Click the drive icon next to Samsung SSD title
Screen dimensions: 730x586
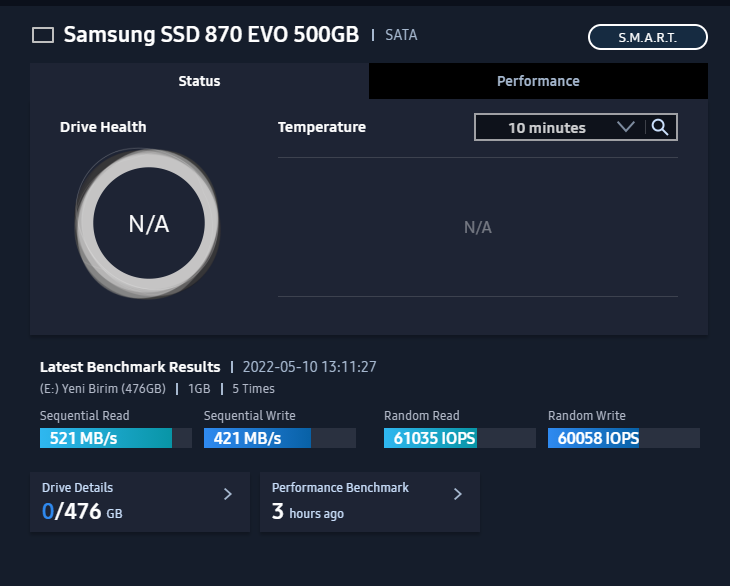click(x=43, y=35)
